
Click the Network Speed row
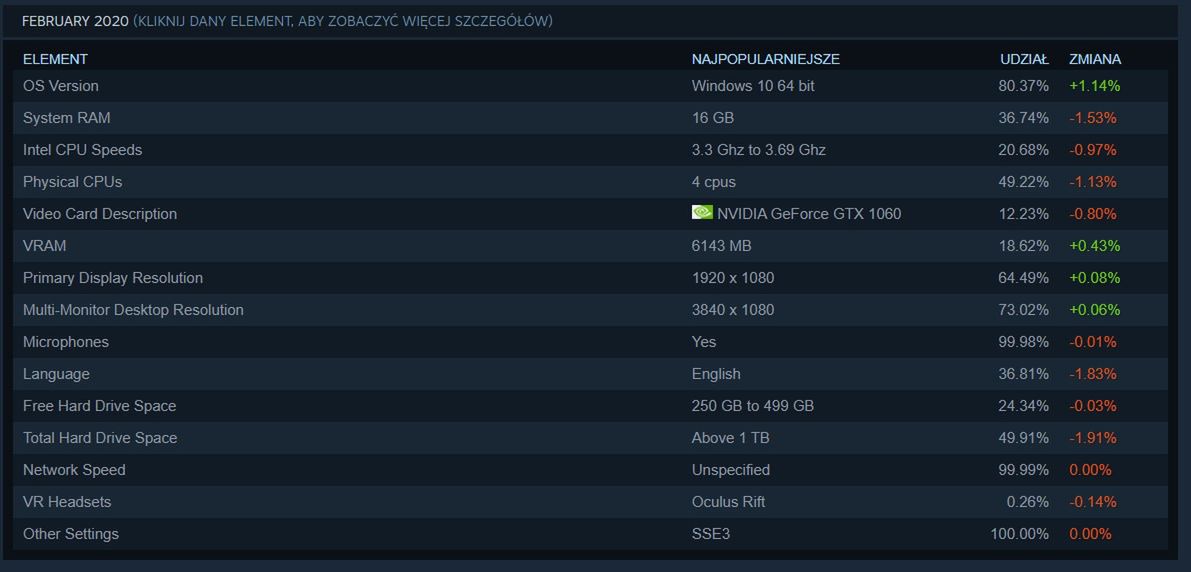(74, 470)
